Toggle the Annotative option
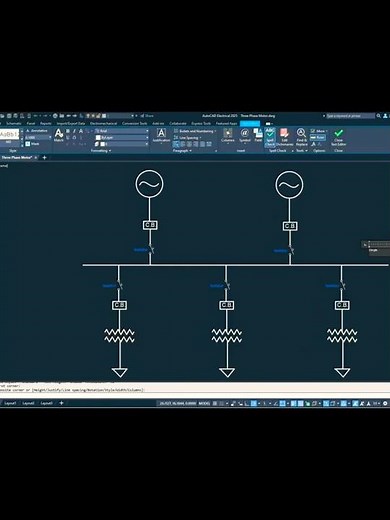Screen dimensions: 390x520 pyautogui.click(x=37, y=131)
